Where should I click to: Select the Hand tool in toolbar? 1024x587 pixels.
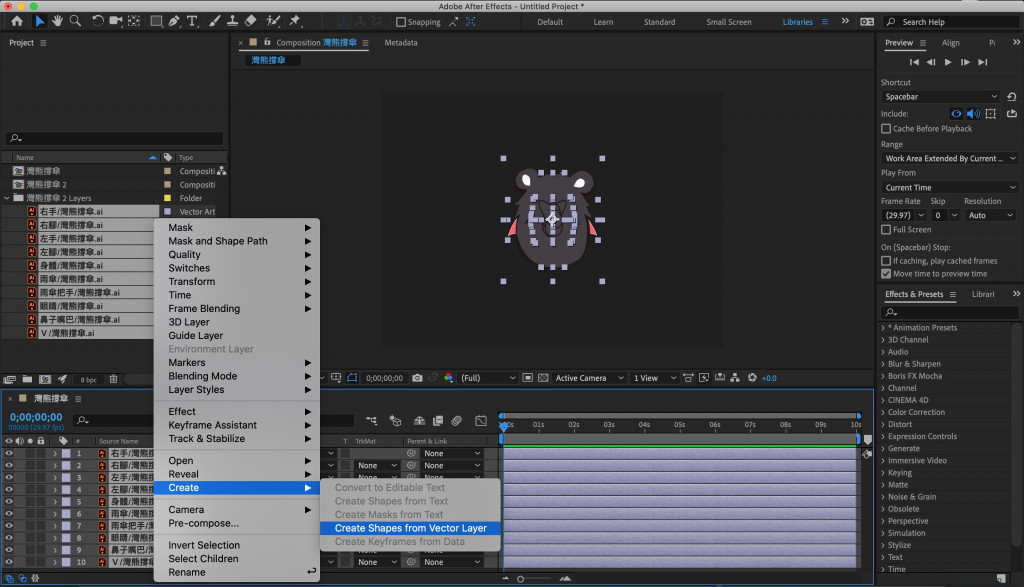[57, 21]
